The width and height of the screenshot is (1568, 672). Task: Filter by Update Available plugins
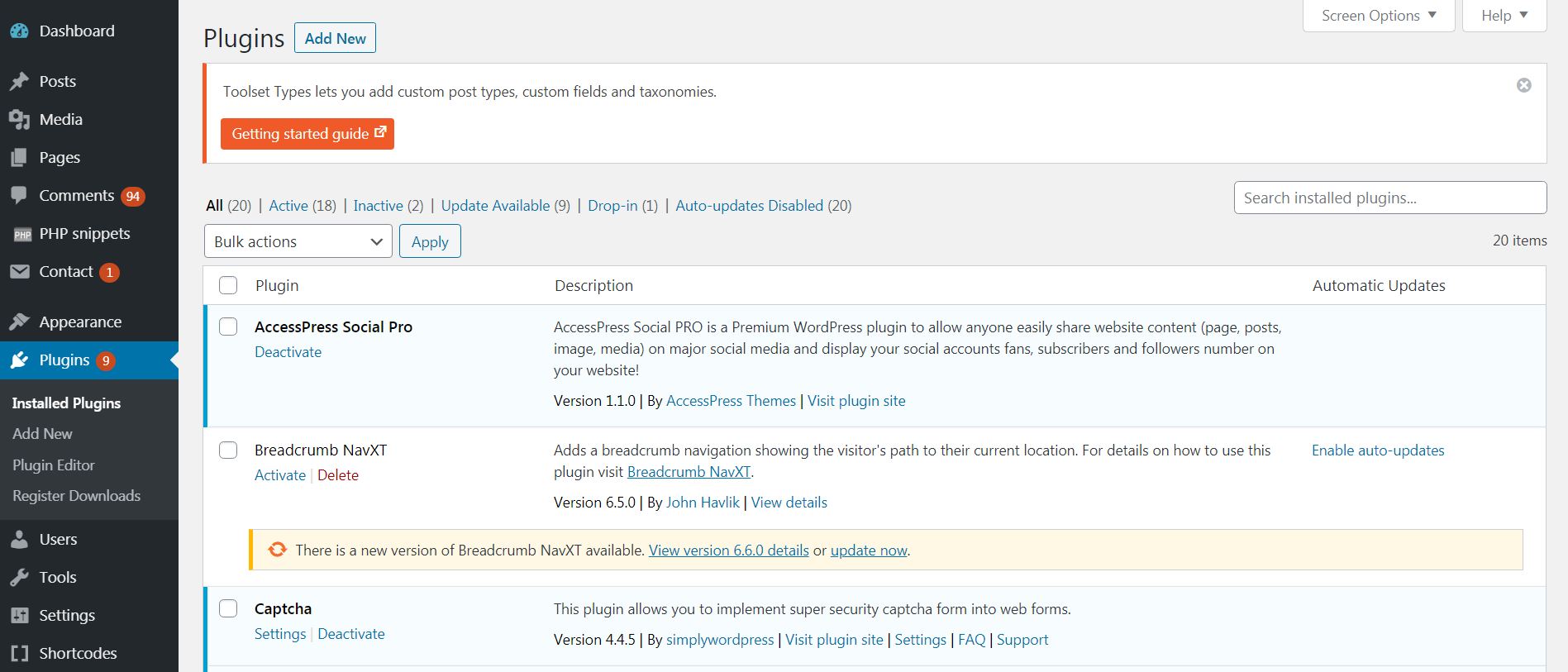click(495, 206)
